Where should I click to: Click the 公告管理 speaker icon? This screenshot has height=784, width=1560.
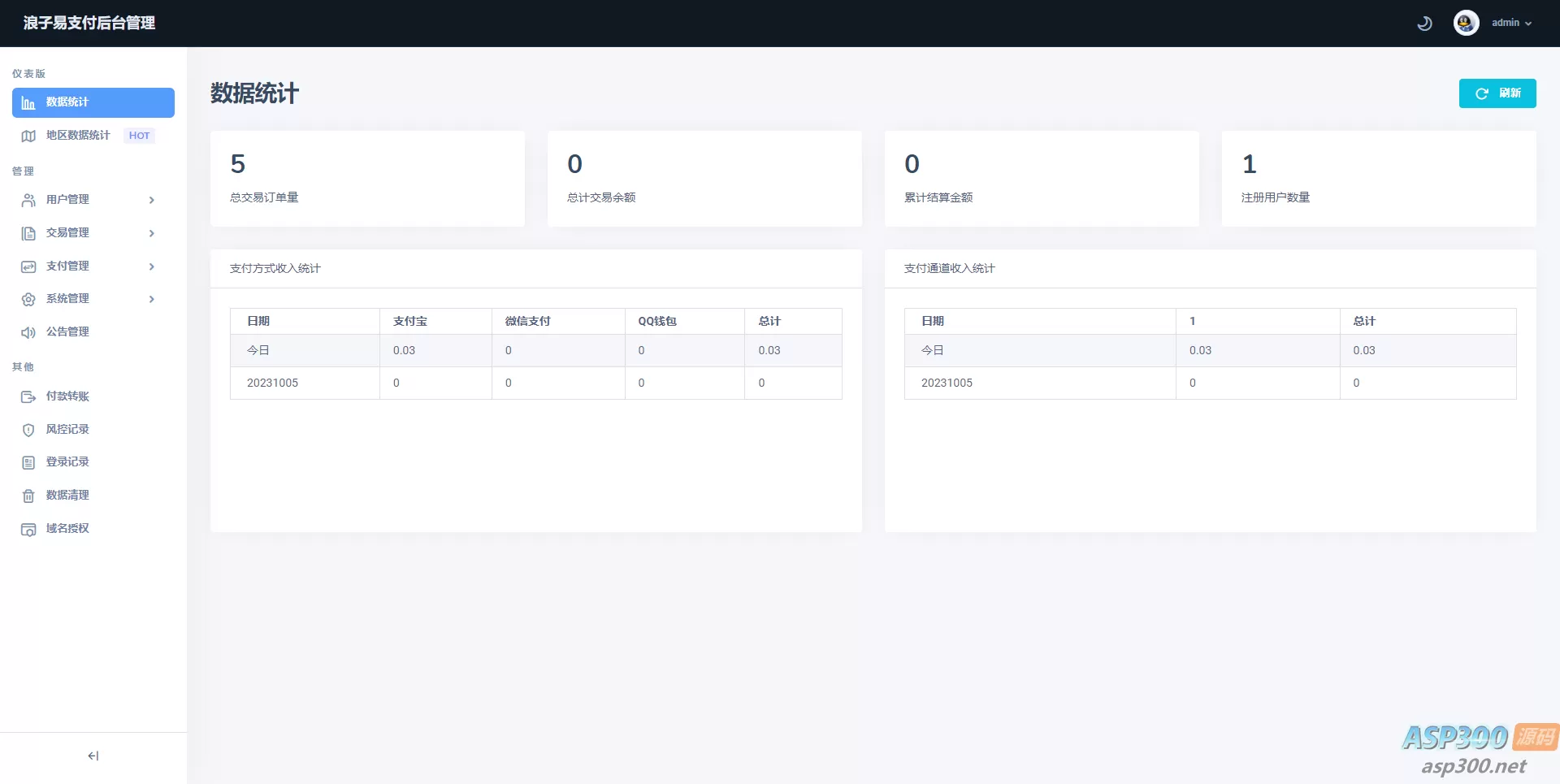(28, 332)
